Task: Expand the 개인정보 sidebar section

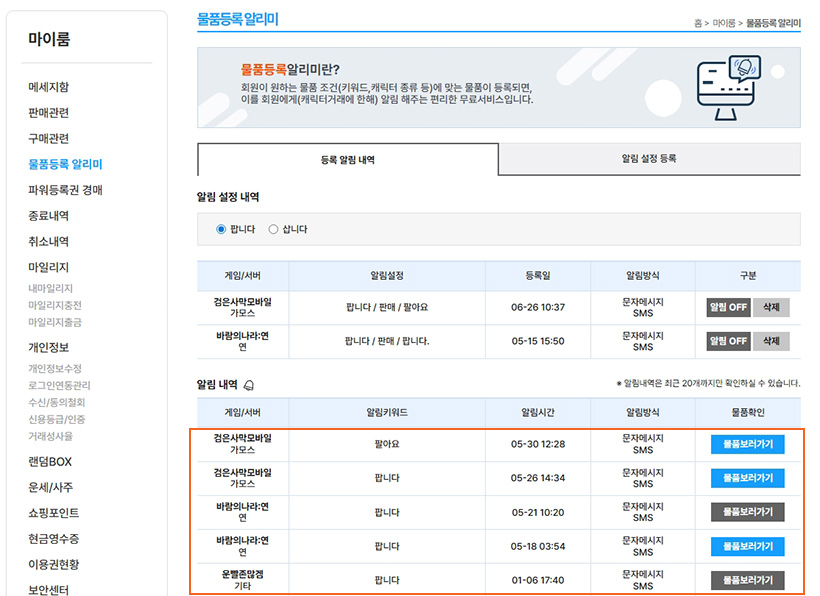Action: pos(49,347)
